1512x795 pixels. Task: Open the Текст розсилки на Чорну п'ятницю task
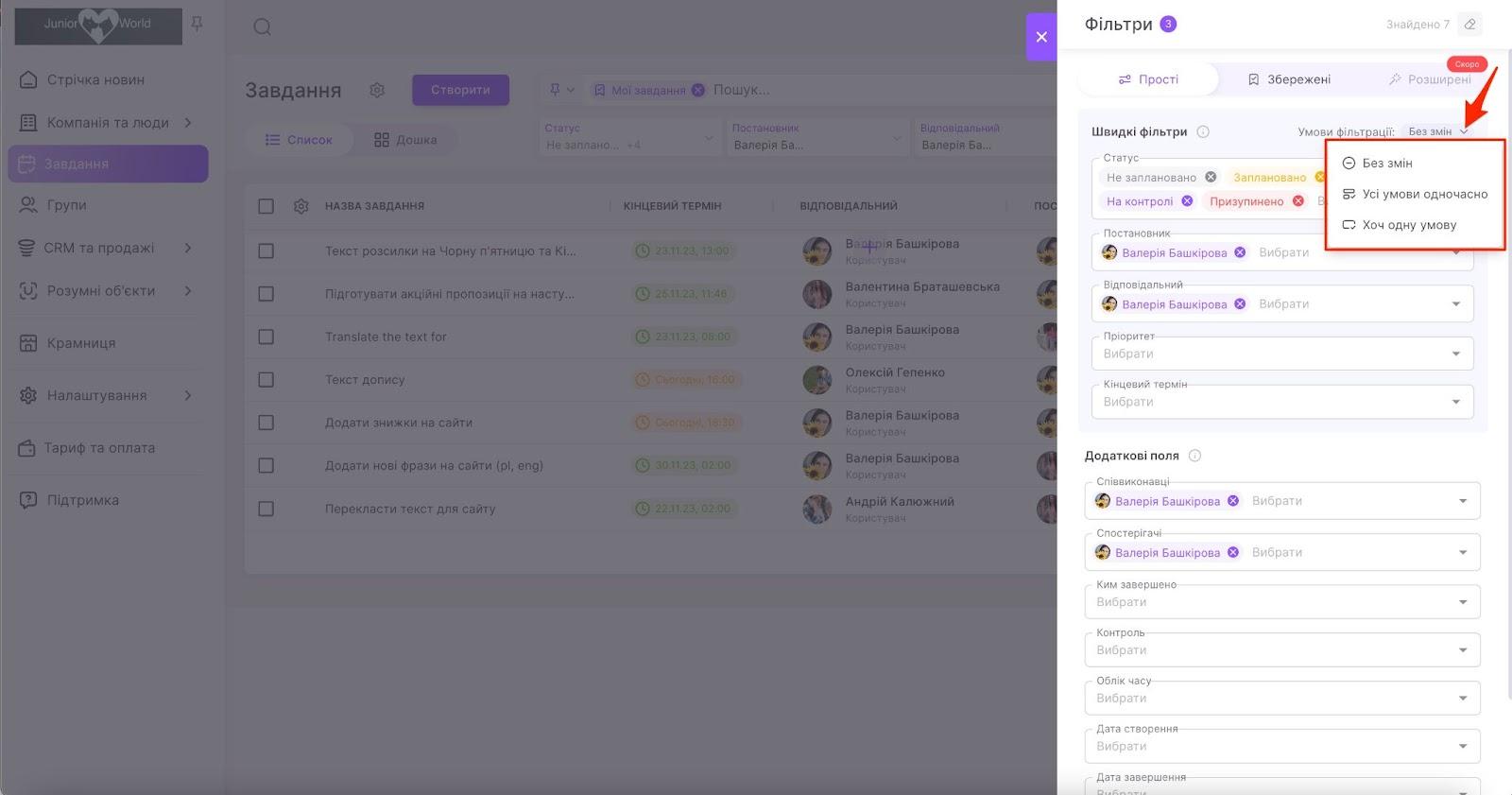click(x=450, y=251)
